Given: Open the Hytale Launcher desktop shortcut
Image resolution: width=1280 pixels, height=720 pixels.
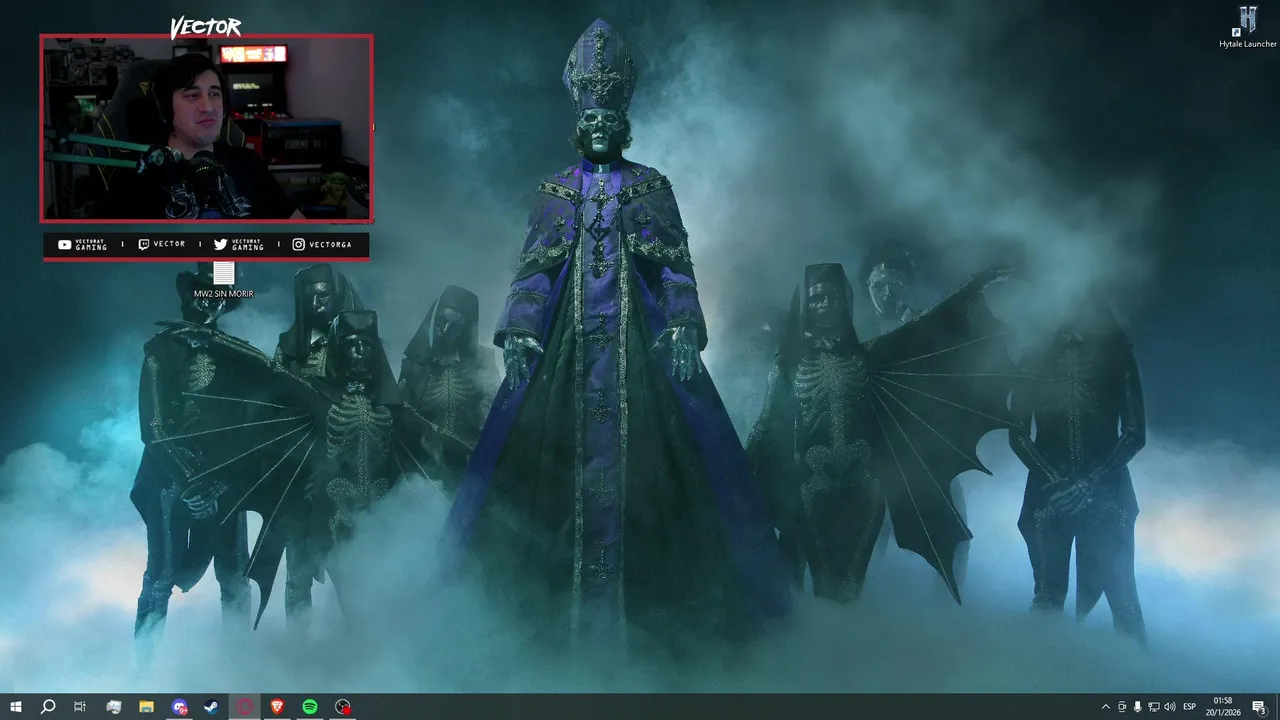Looking at the screenshot, I should [x=1247, y=26].
